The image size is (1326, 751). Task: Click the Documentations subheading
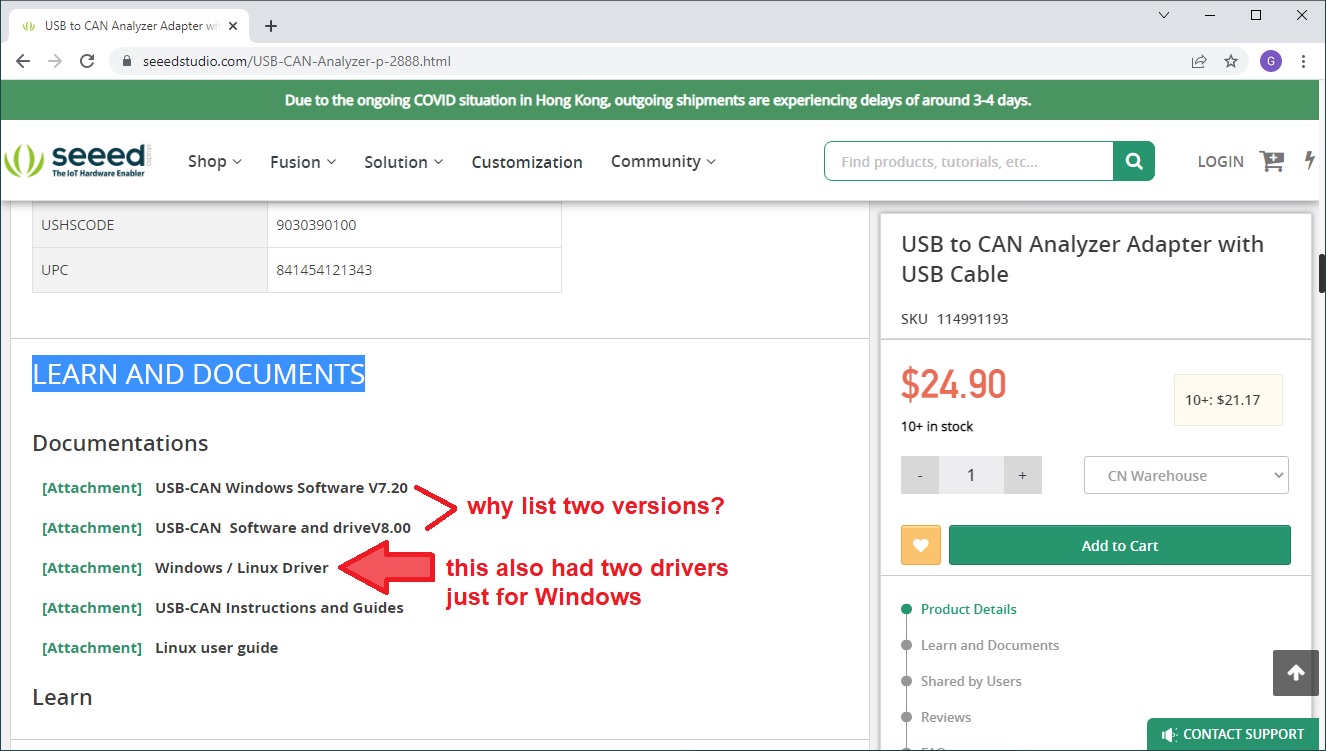click(120, 443)
